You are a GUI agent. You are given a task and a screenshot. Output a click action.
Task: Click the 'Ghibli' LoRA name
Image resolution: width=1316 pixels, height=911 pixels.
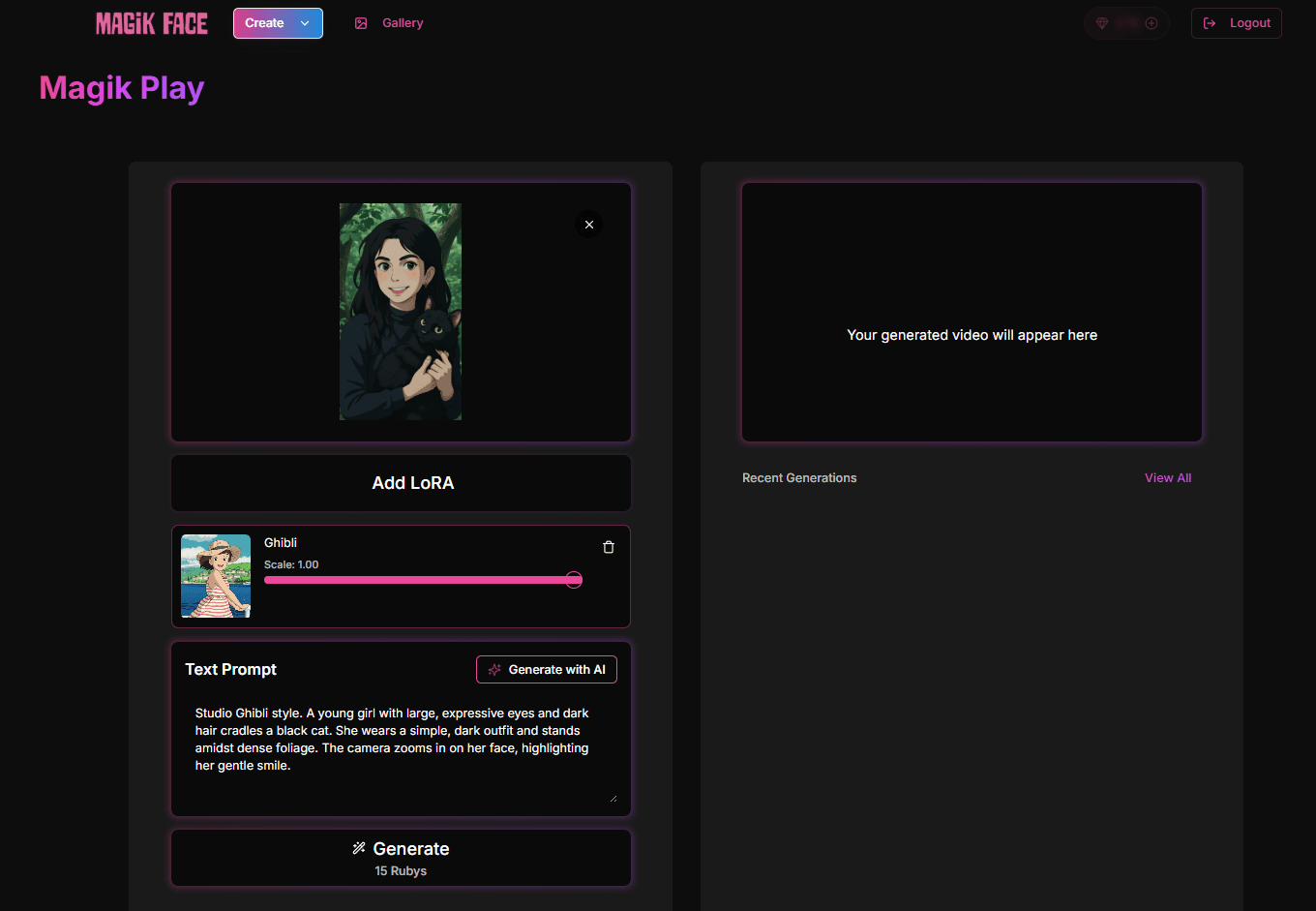[x=281, y=543]
